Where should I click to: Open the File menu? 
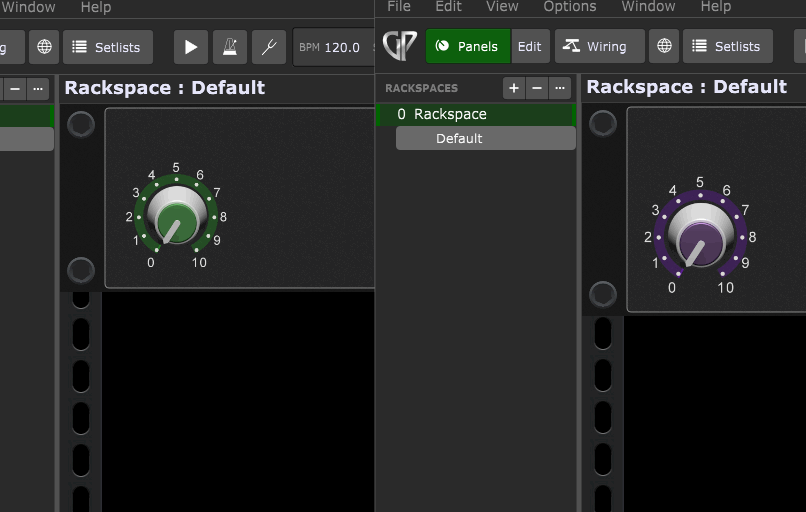click(399, 7)
